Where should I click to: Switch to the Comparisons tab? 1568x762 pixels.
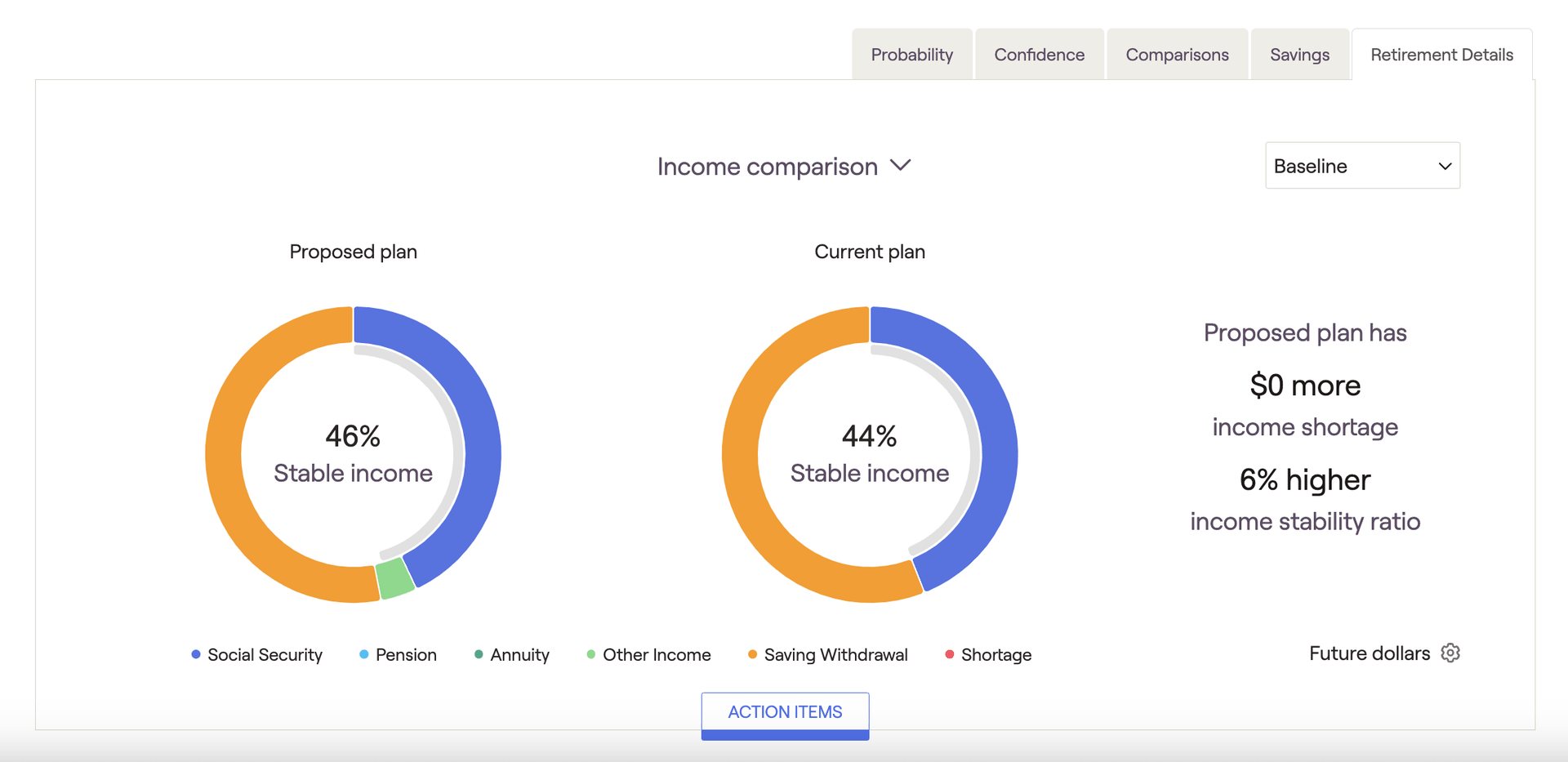point(1177,55)
